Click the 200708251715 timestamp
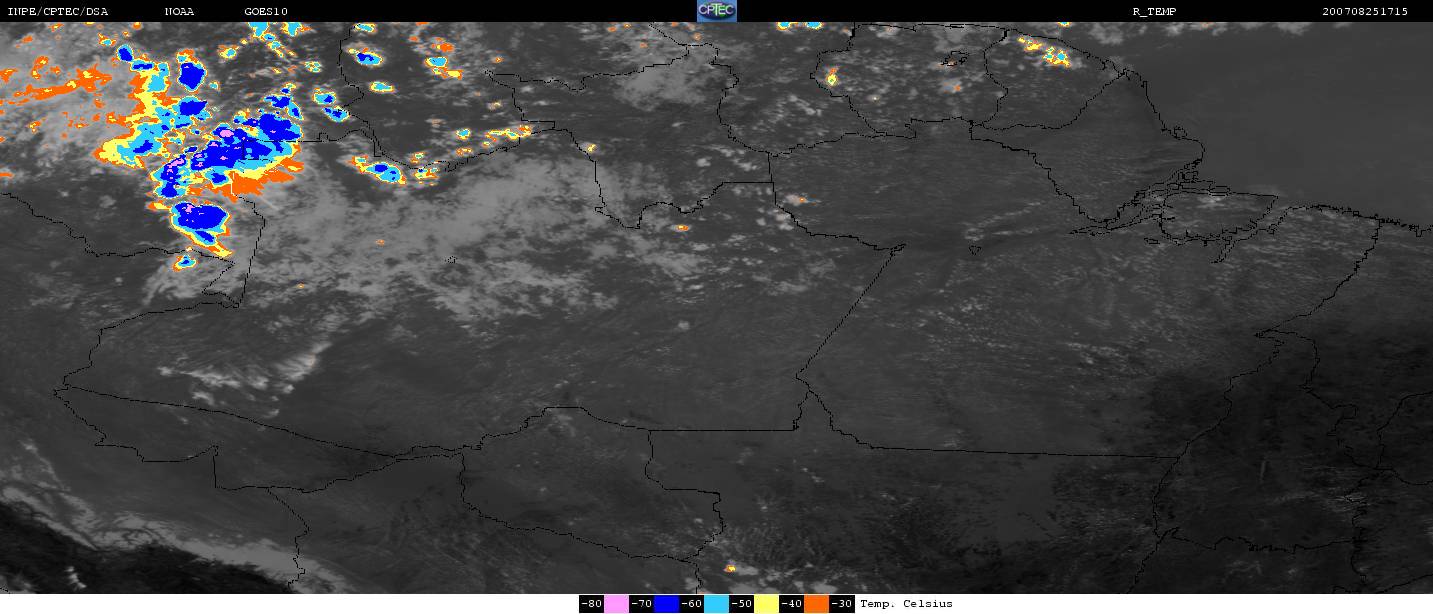This screenshot has height=614, width=1433. point(1365,11)
